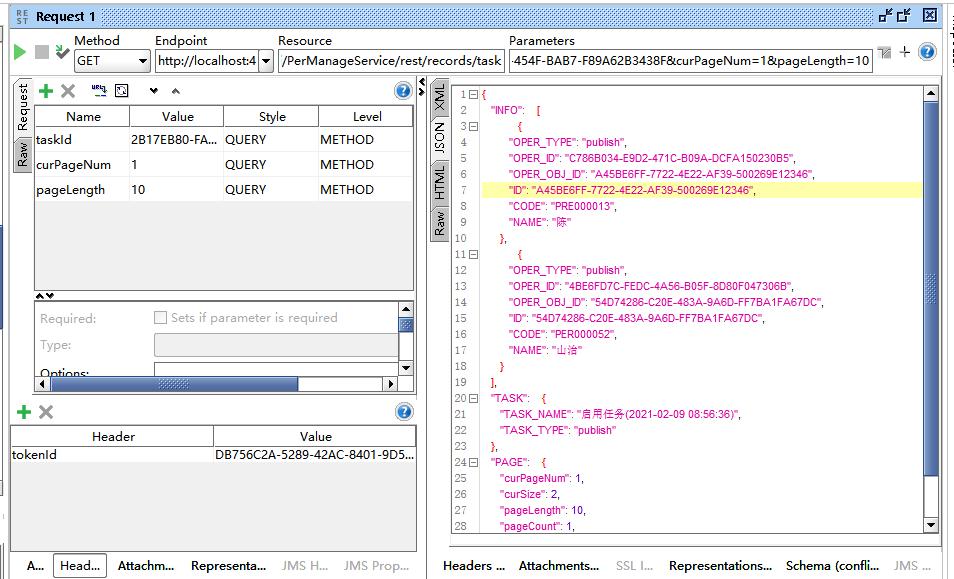Viewport: 954px width, 579px height.
Task: Collapse the second INFO item on line 11
Action: point(473,254)
